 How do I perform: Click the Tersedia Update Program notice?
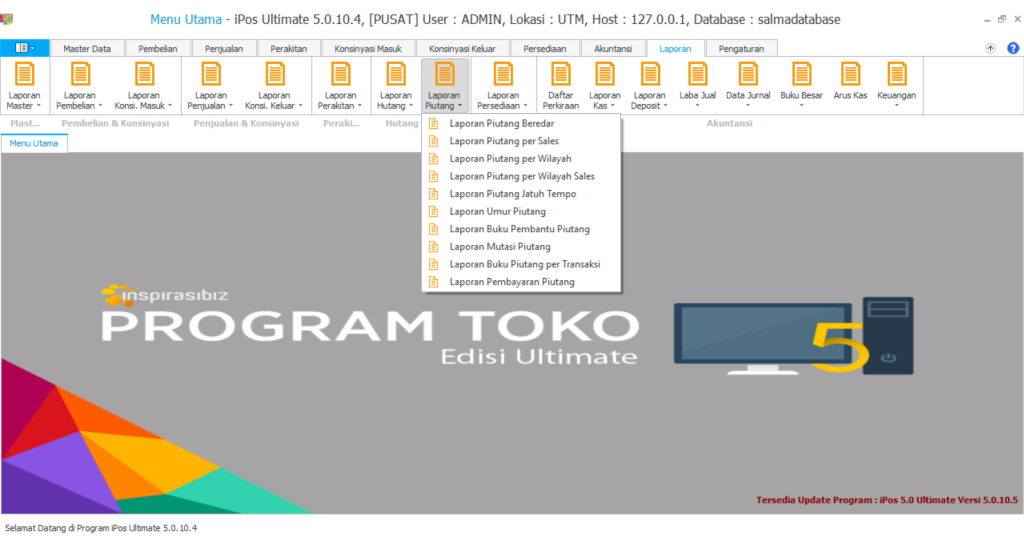(886, 500)
